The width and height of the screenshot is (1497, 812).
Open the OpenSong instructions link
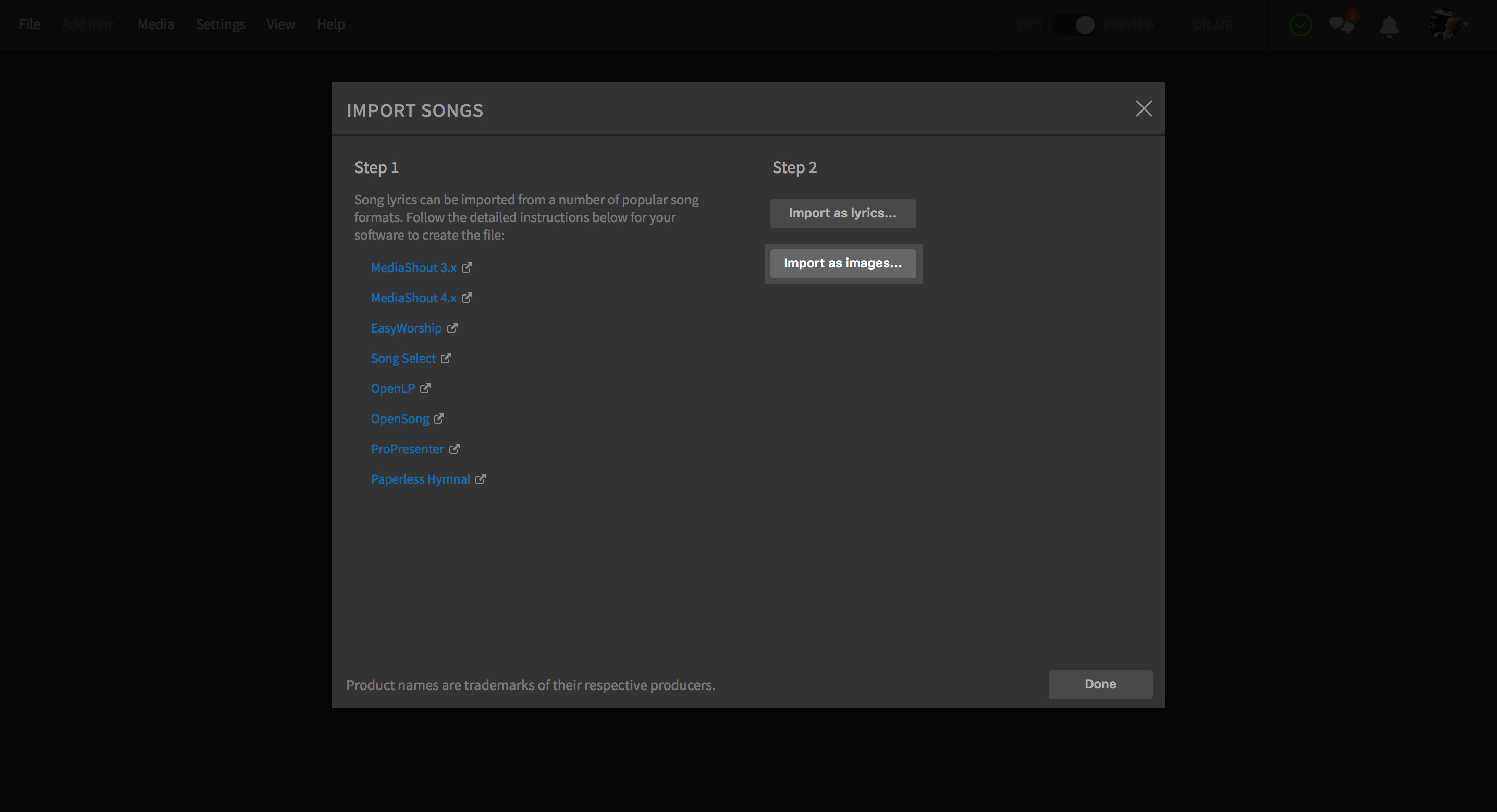point(400,419)
